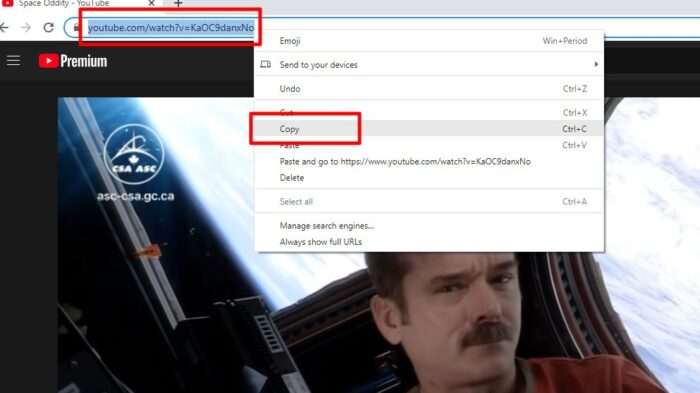The height and width of the screenshot is (393, 700).
Task: Choose Paste and go to YouTube URL
Action: click(429, 162)
